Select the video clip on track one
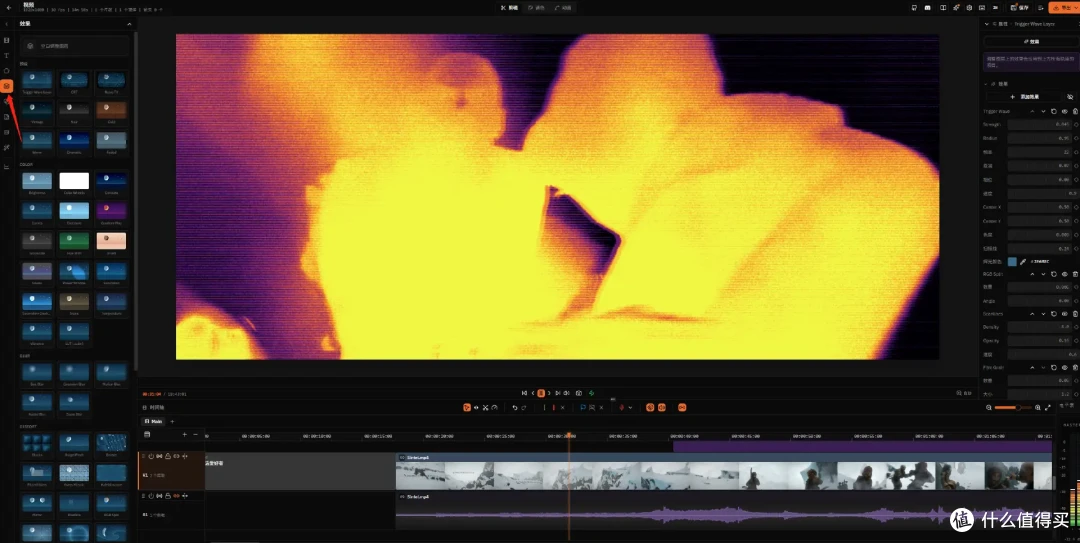 [x=725, y=471]
